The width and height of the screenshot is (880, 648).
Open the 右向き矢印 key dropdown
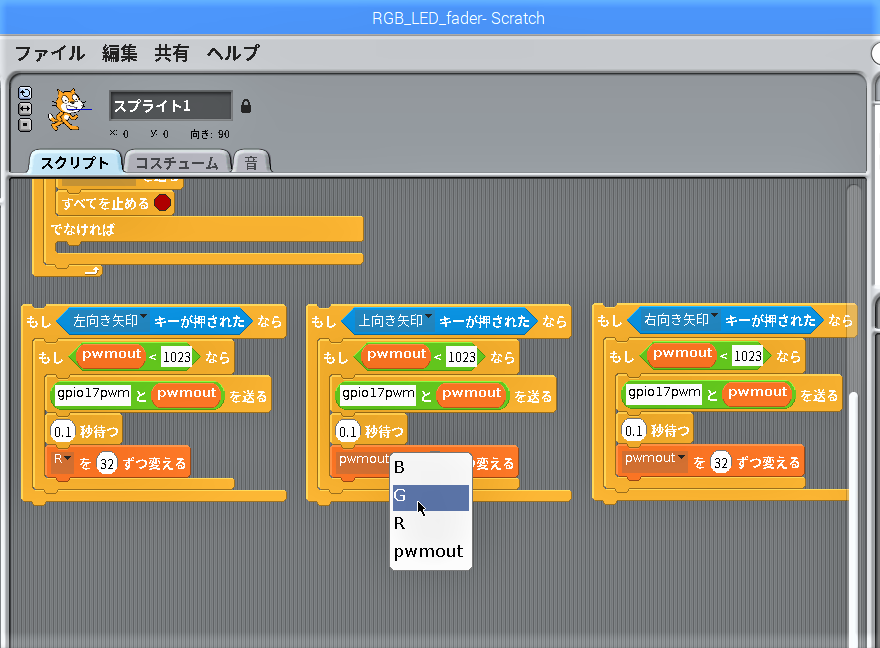click(x=714, y=318)
